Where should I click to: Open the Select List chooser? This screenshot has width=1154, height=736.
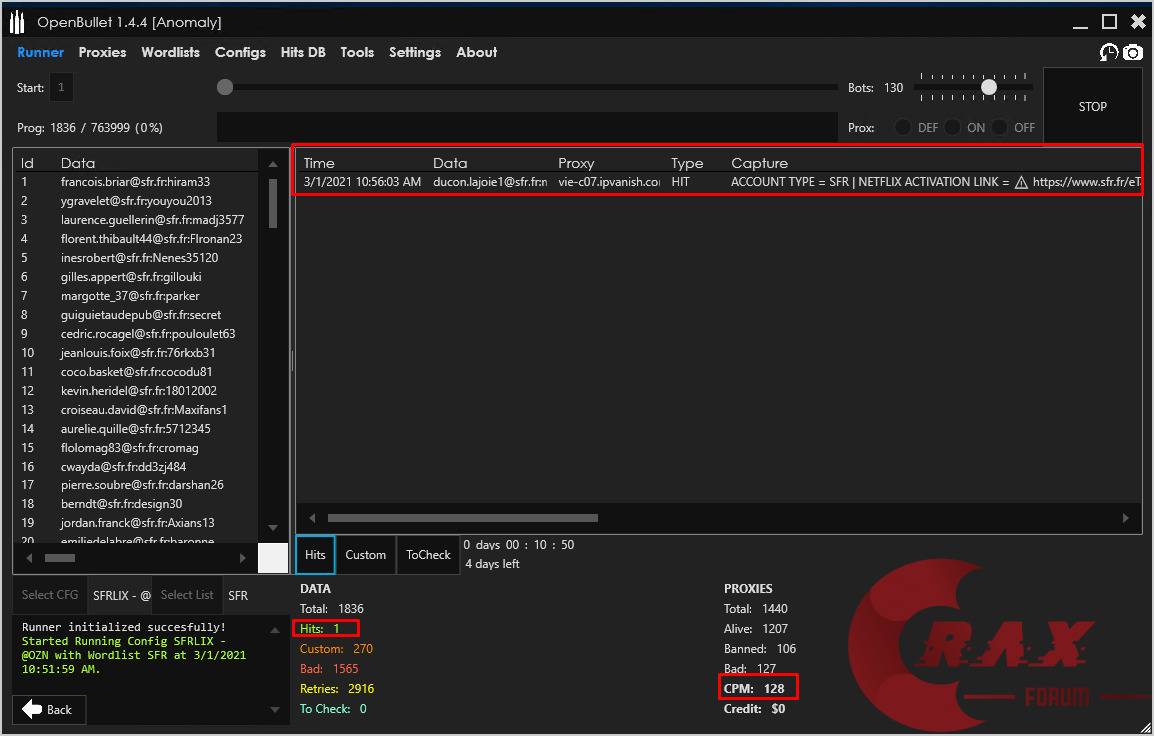pos(187,595)
